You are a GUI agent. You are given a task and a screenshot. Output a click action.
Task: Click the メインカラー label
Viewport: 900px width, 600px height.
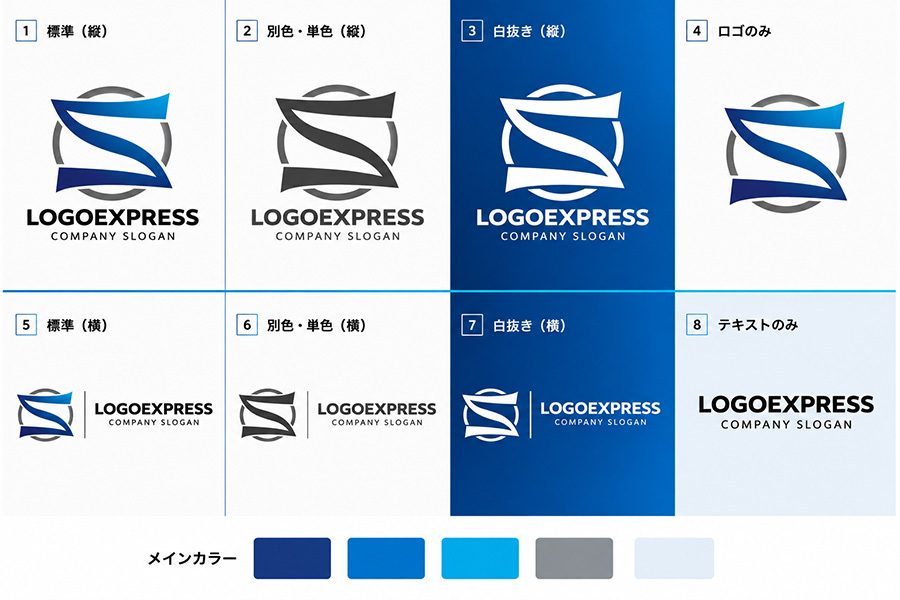click(192, 559)
